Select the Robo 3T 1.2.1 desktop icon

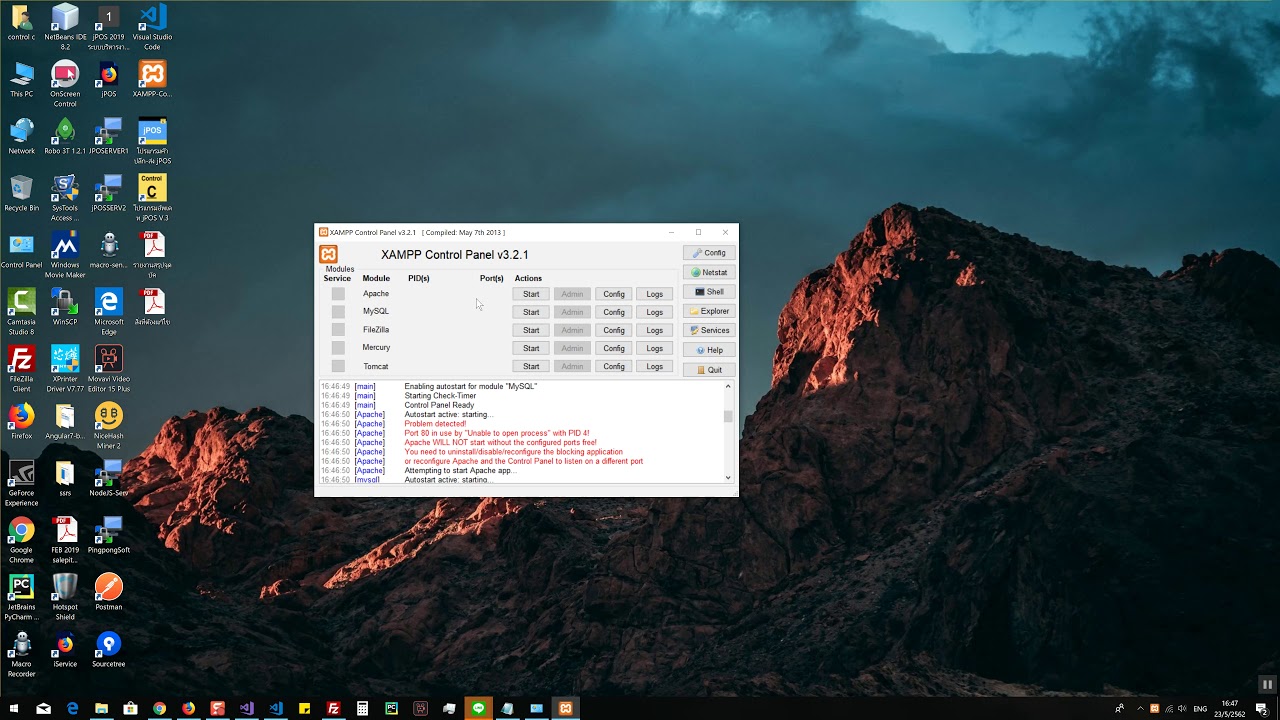[65, 137]
